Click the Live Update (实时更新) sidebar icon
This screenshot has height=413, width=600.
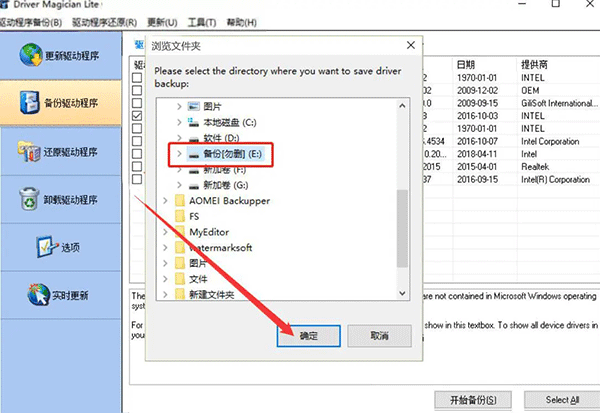pos(39,294)
